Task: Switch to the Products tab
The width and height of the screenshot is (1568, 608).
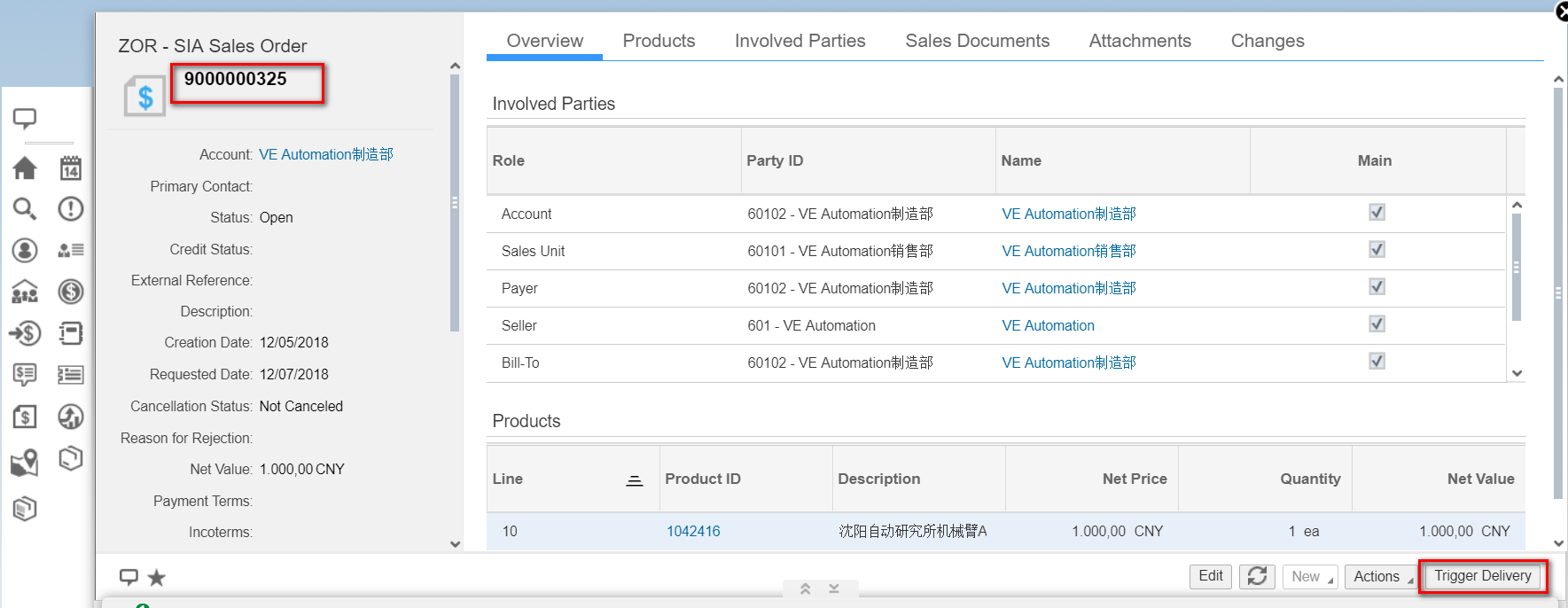Action: click(x=659, y=41)
